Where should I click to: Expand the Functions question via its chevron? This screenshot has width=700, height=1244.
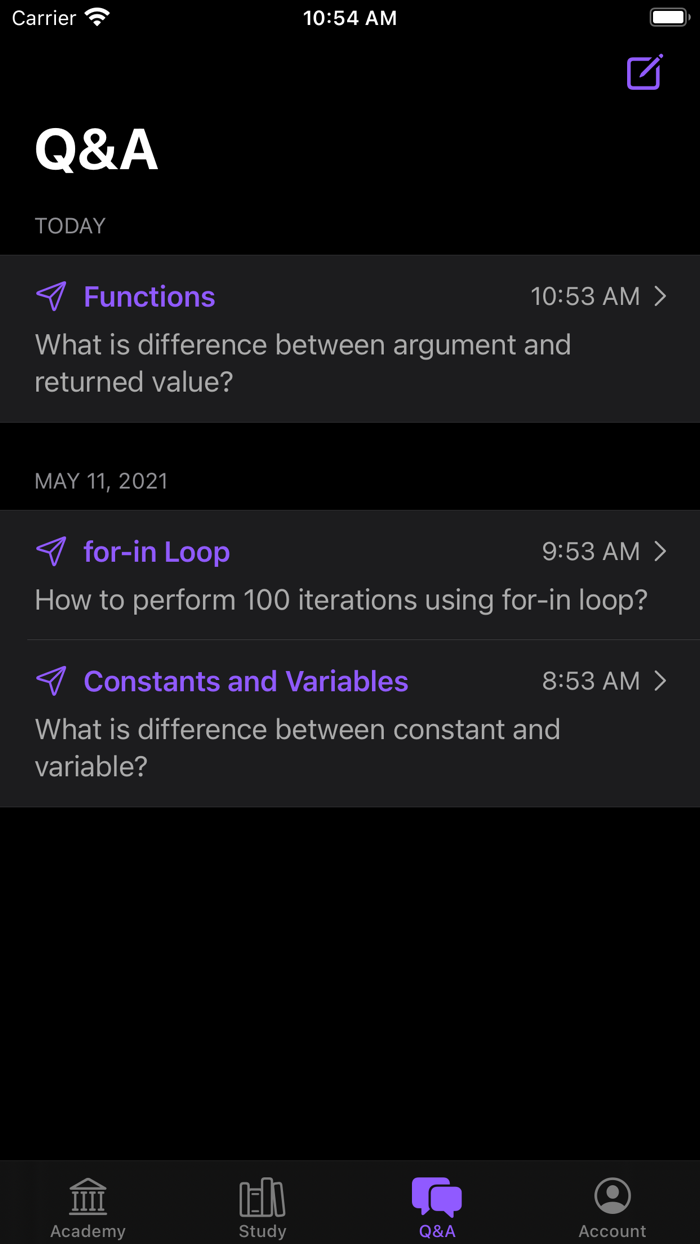coord(660,296)
